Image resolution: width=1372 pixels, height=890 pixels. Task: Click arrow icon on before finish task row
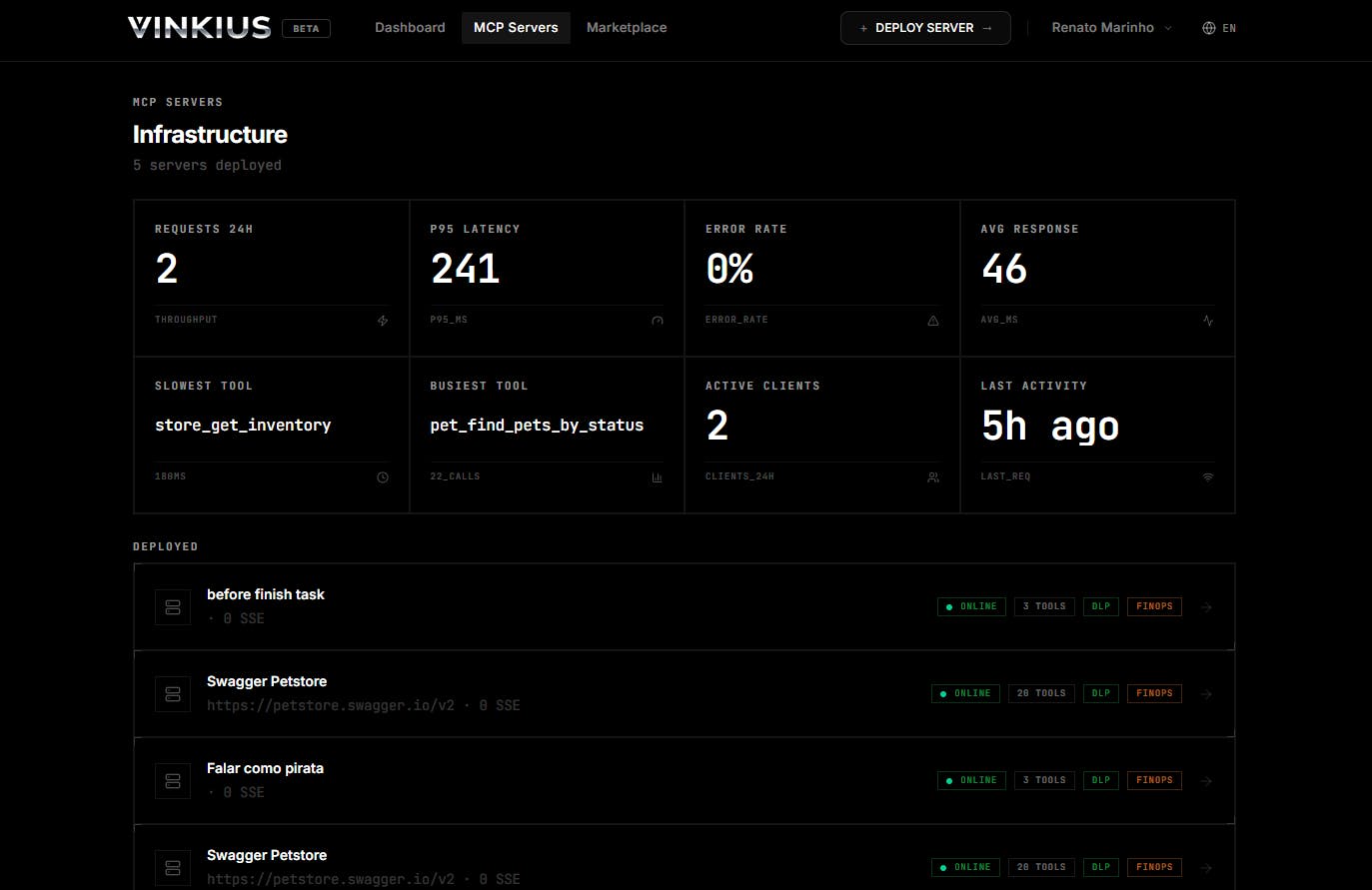pos(1207,607)
